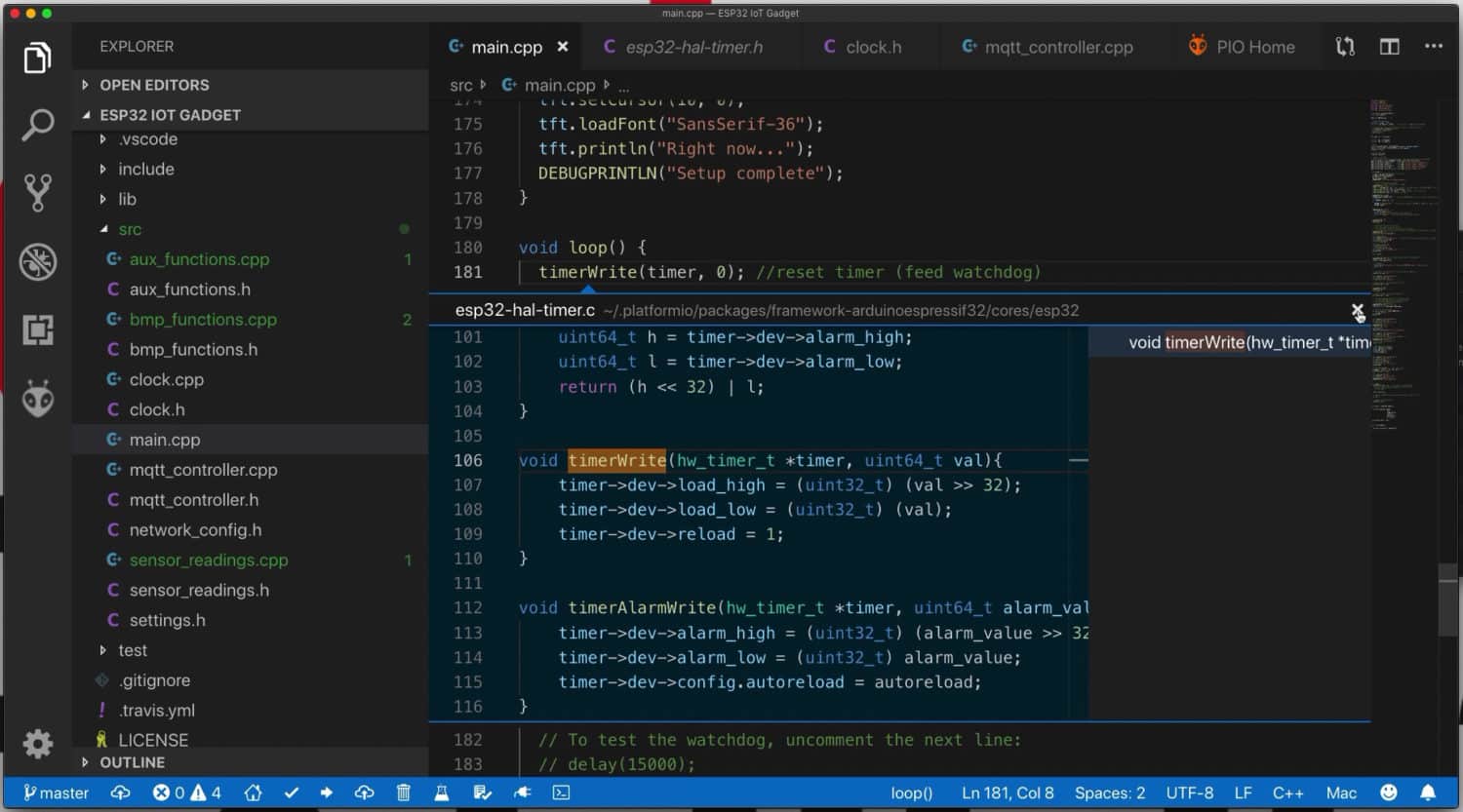Click the Run Task checklist icon in status bar

[x=482, y=793]
